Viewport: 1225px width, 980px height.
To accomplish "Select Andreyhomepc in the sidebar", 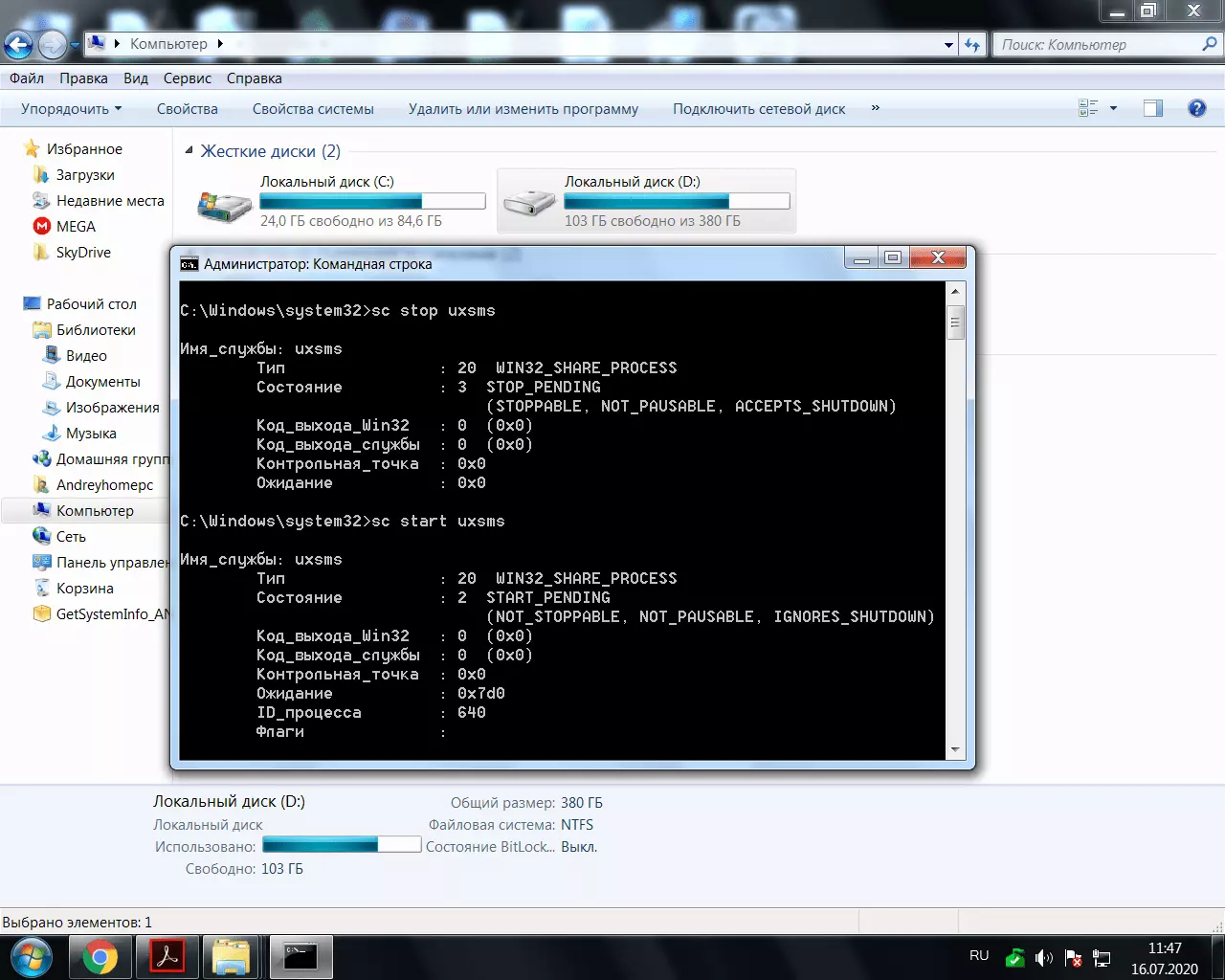I will [x=93, y=485].
